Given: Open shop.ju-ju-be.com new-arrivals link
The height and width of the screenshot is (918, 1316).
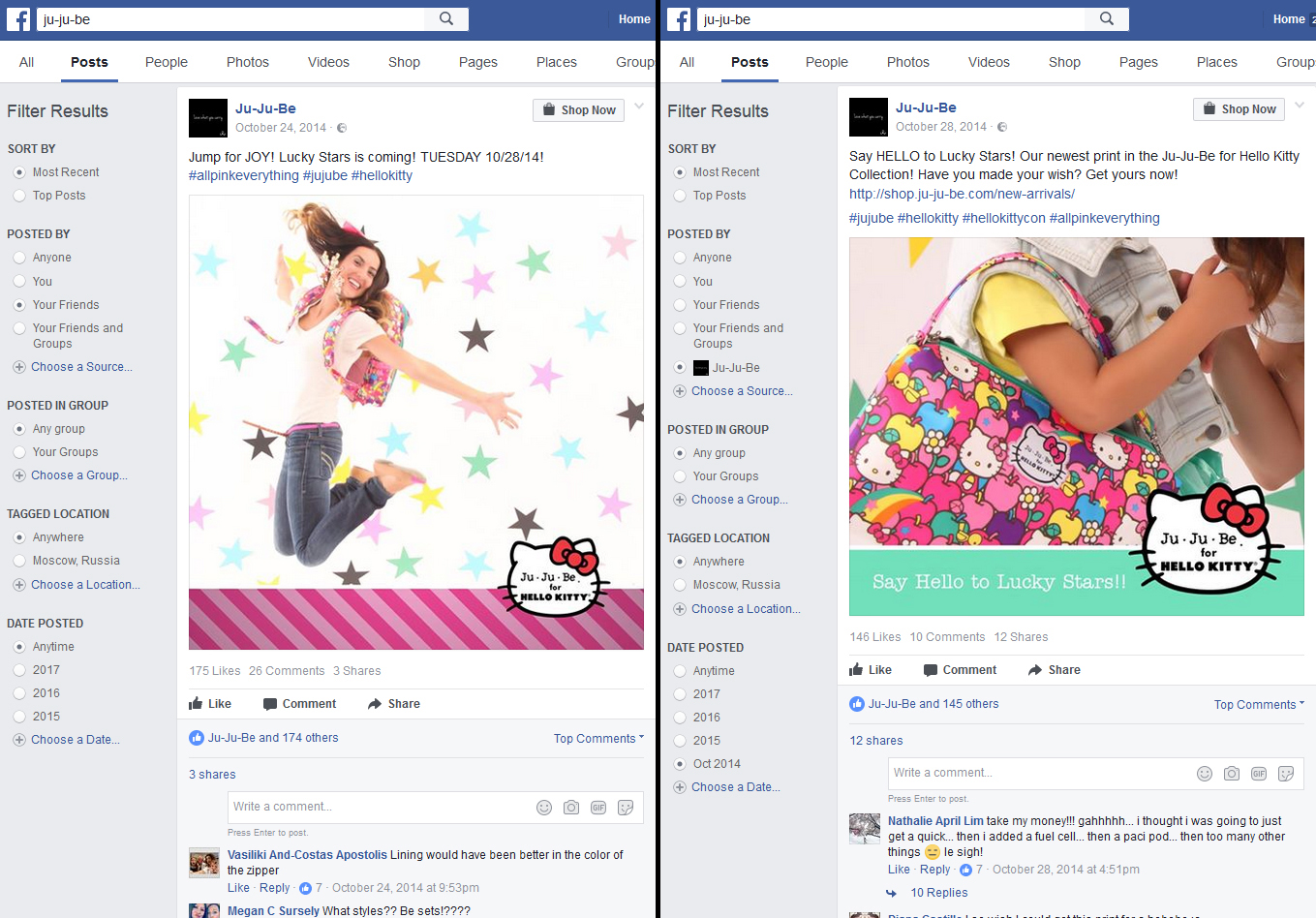Looking at the screenshot, I should [x=962, y=194].
